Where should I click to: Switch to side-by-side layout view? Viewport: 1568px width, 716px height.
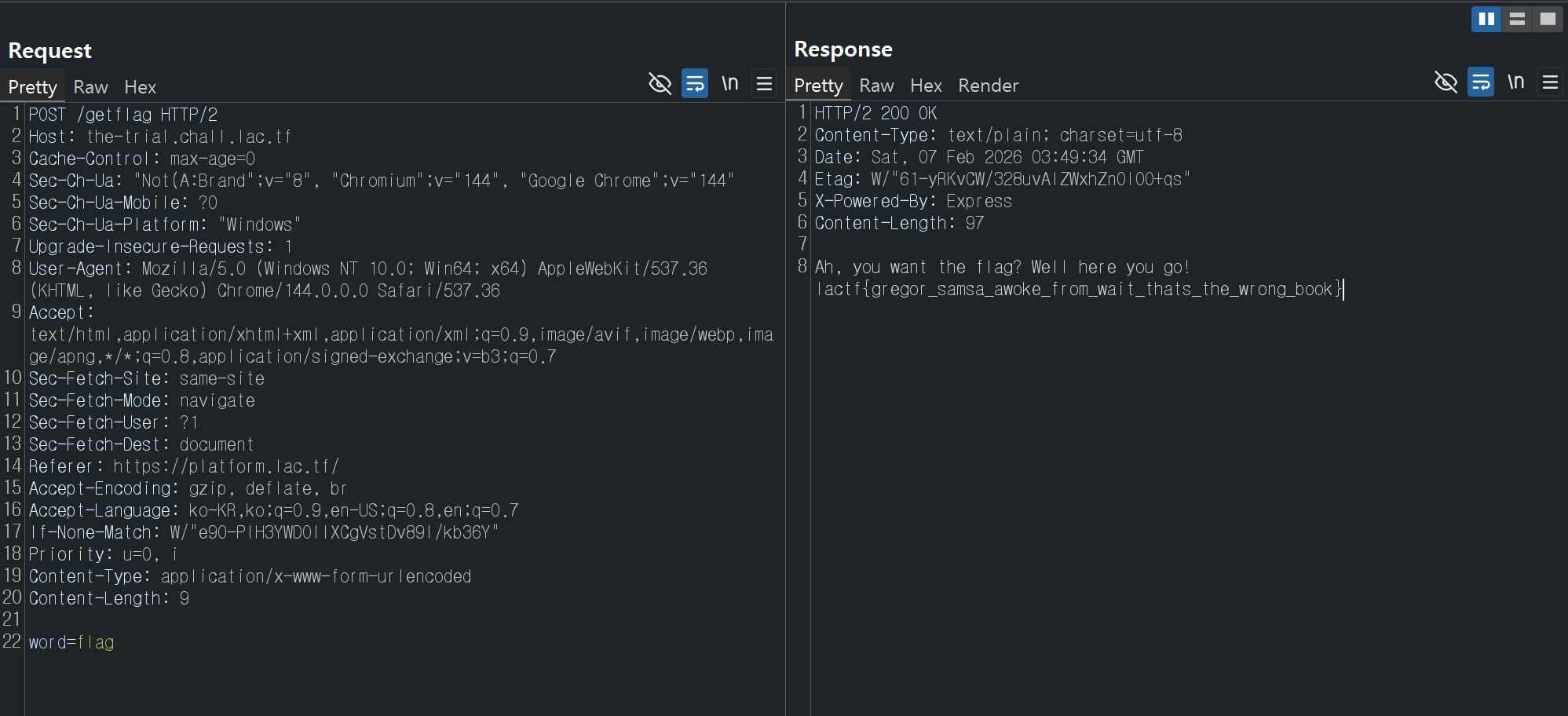[x=1486, y=19]
